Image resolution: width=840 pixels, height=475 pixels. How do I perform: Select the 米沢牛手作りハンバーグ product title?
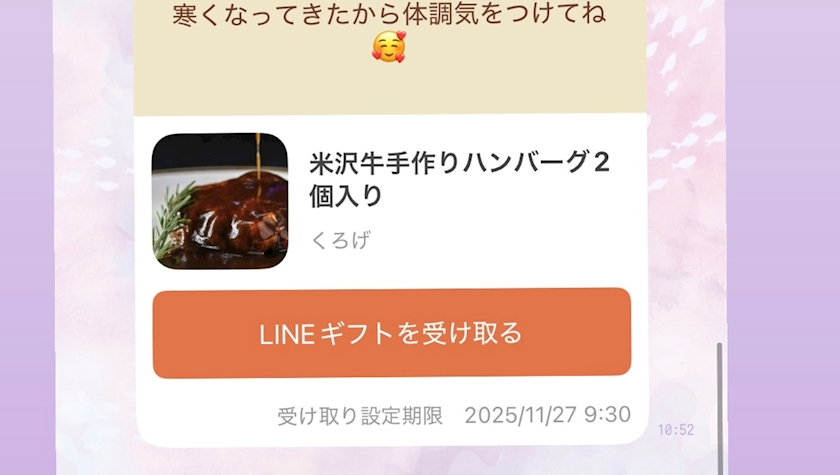point(459,179)
